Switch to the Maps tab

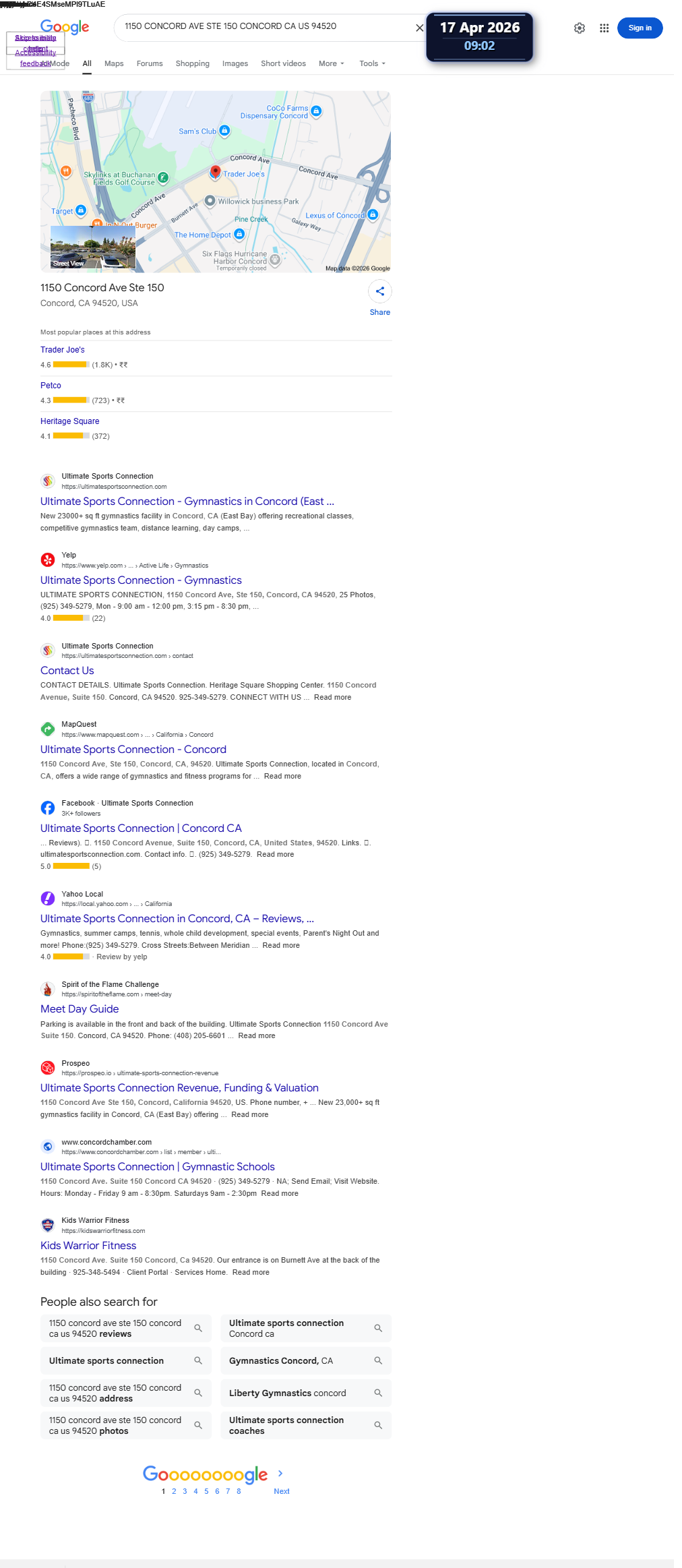[114, 64]
